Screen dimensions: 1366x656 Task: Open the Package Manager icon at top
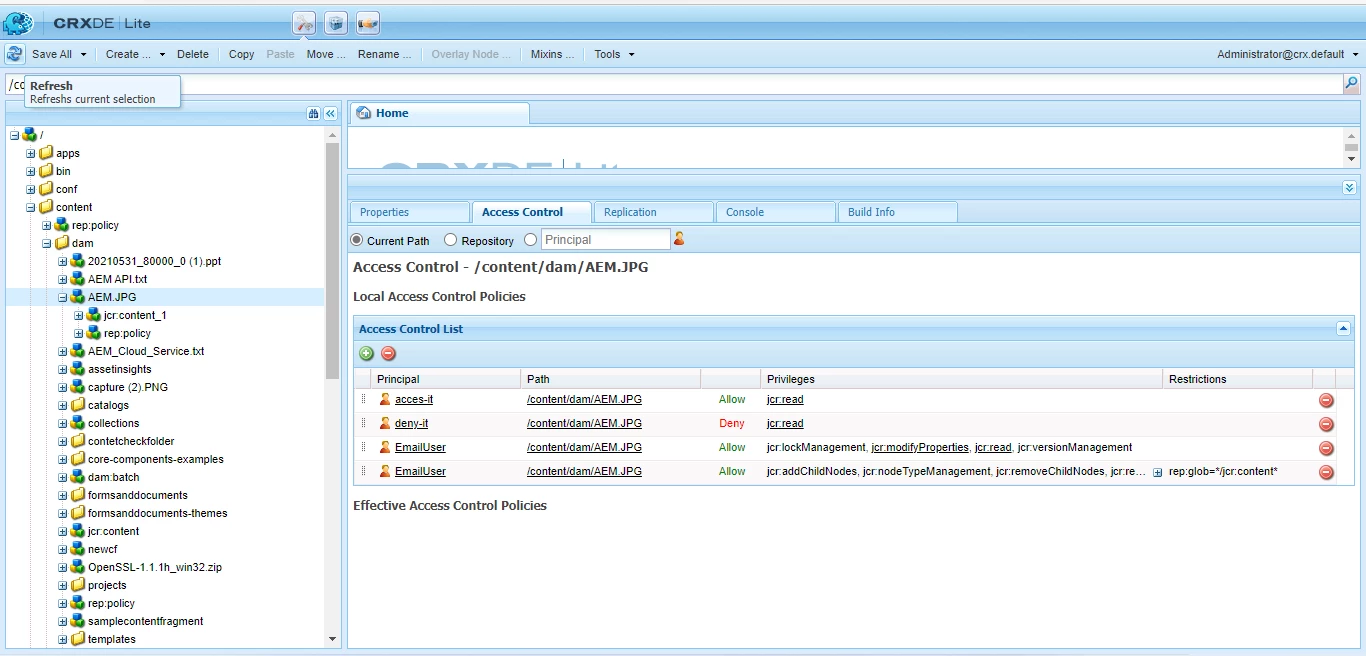[x=336, y=22]
